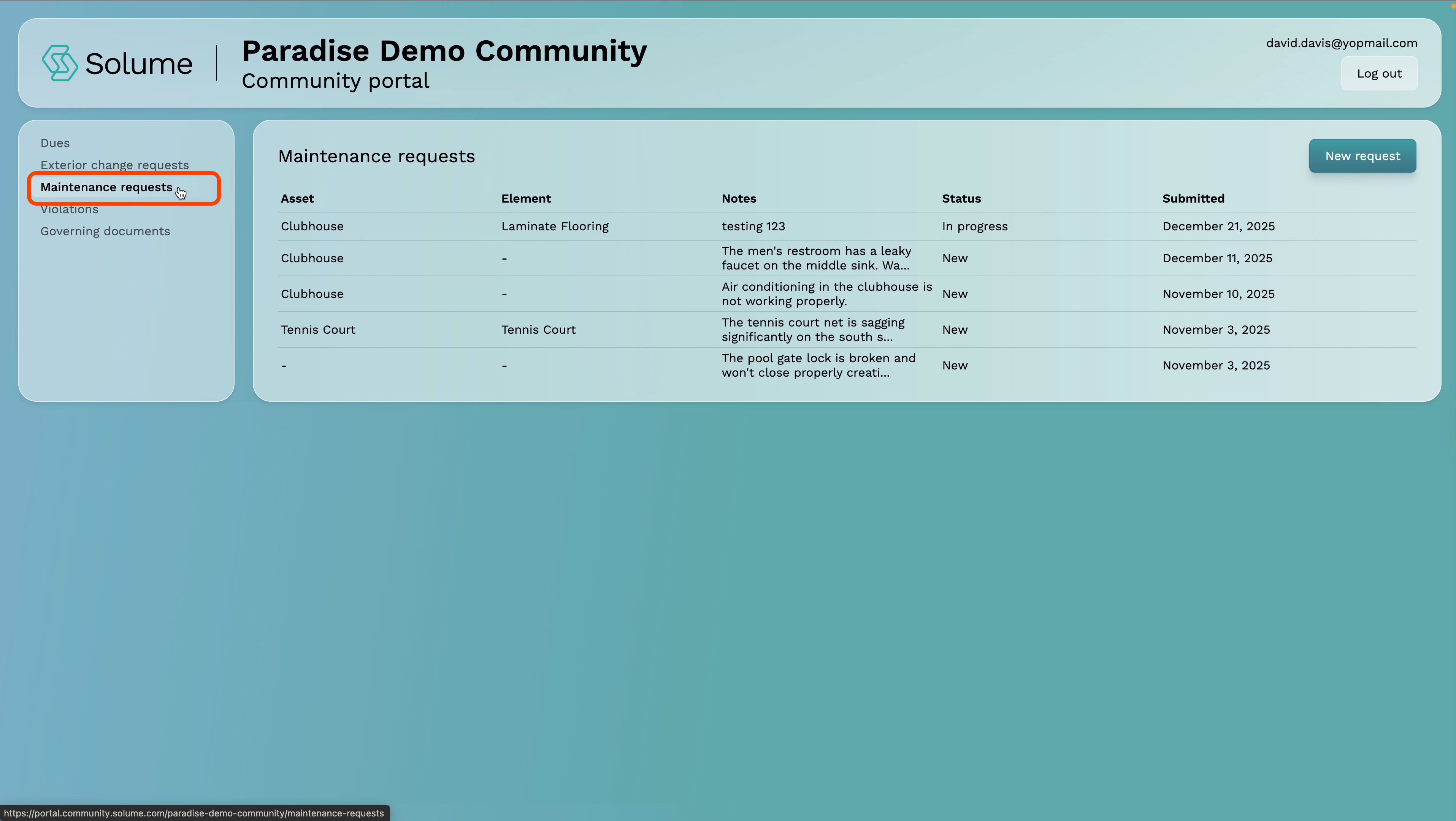This screenshot has width=1456, height=821.
Task: Click the December 21, 2025 date
Action: [1218, 226]
